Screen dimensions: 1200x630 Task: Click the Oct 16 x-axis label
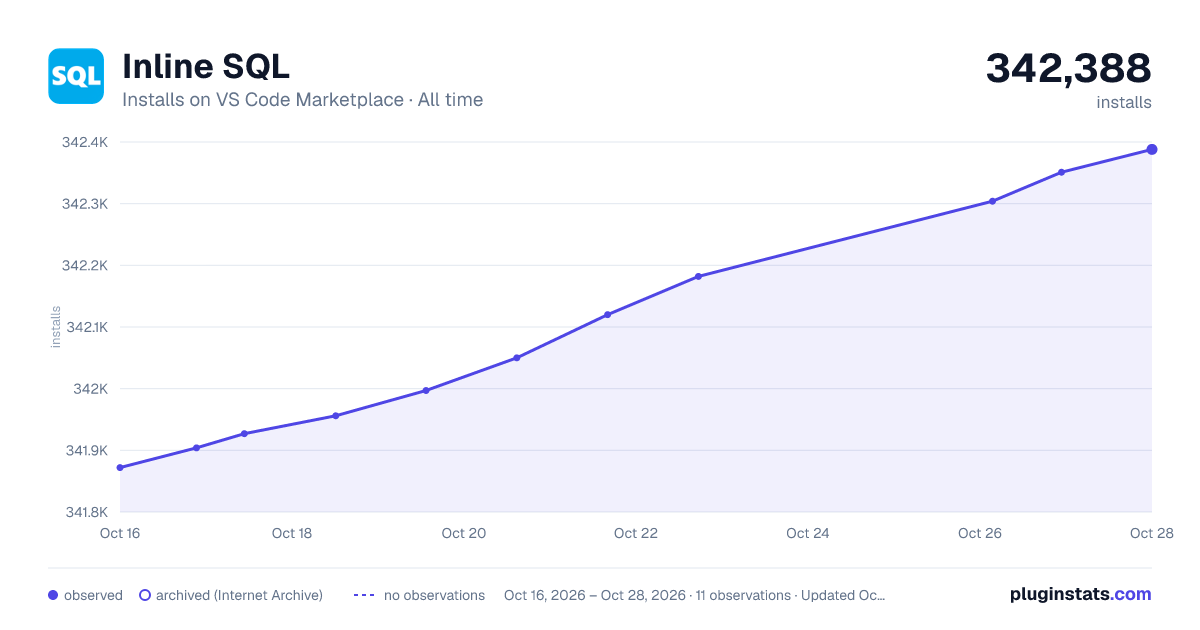click(120, 533)
